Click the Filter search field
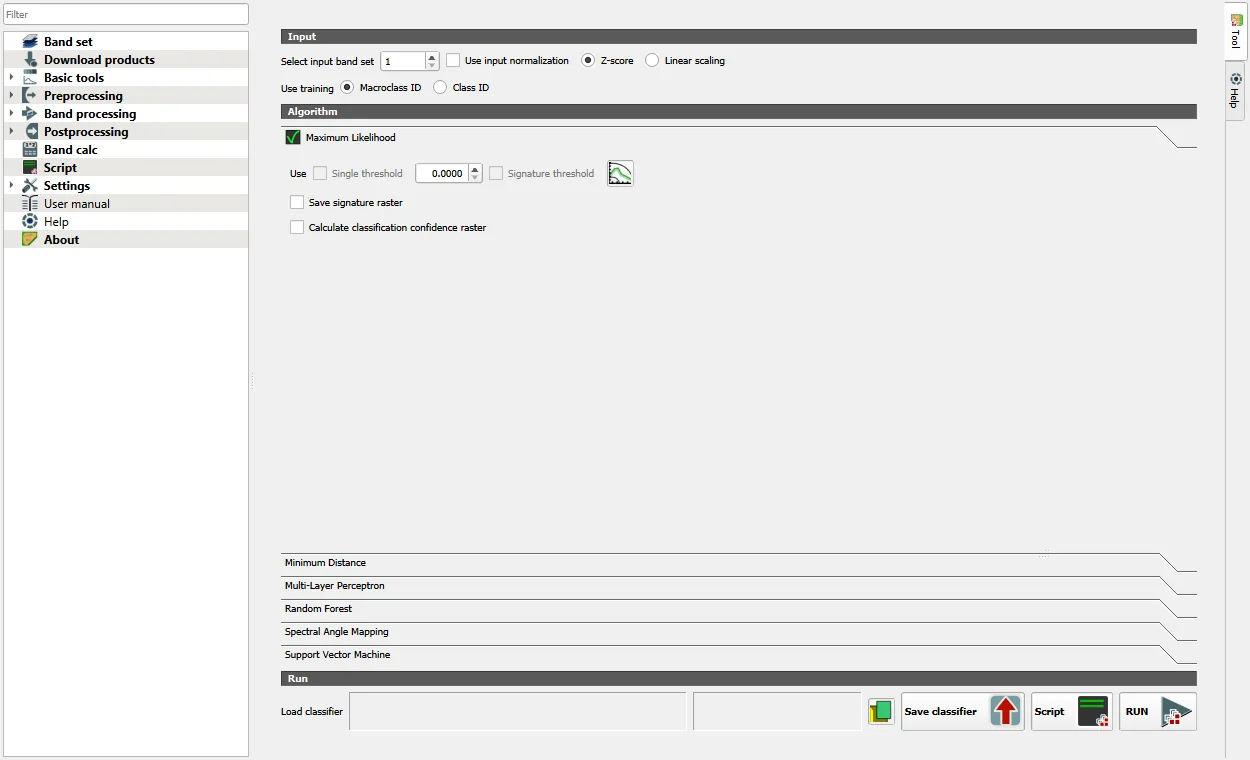Viewport: 1250px width, 760px height. pyautogui.click(x=126, y=14)
